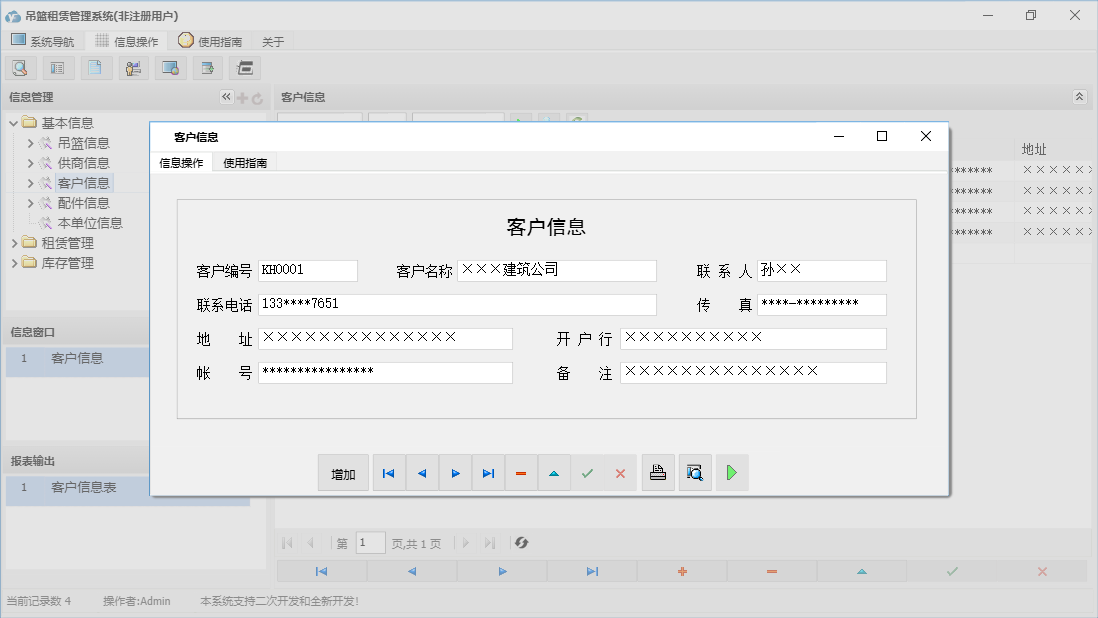Click the 客户名称 input field
This screenshot has width=1098, height=618.
557,270
